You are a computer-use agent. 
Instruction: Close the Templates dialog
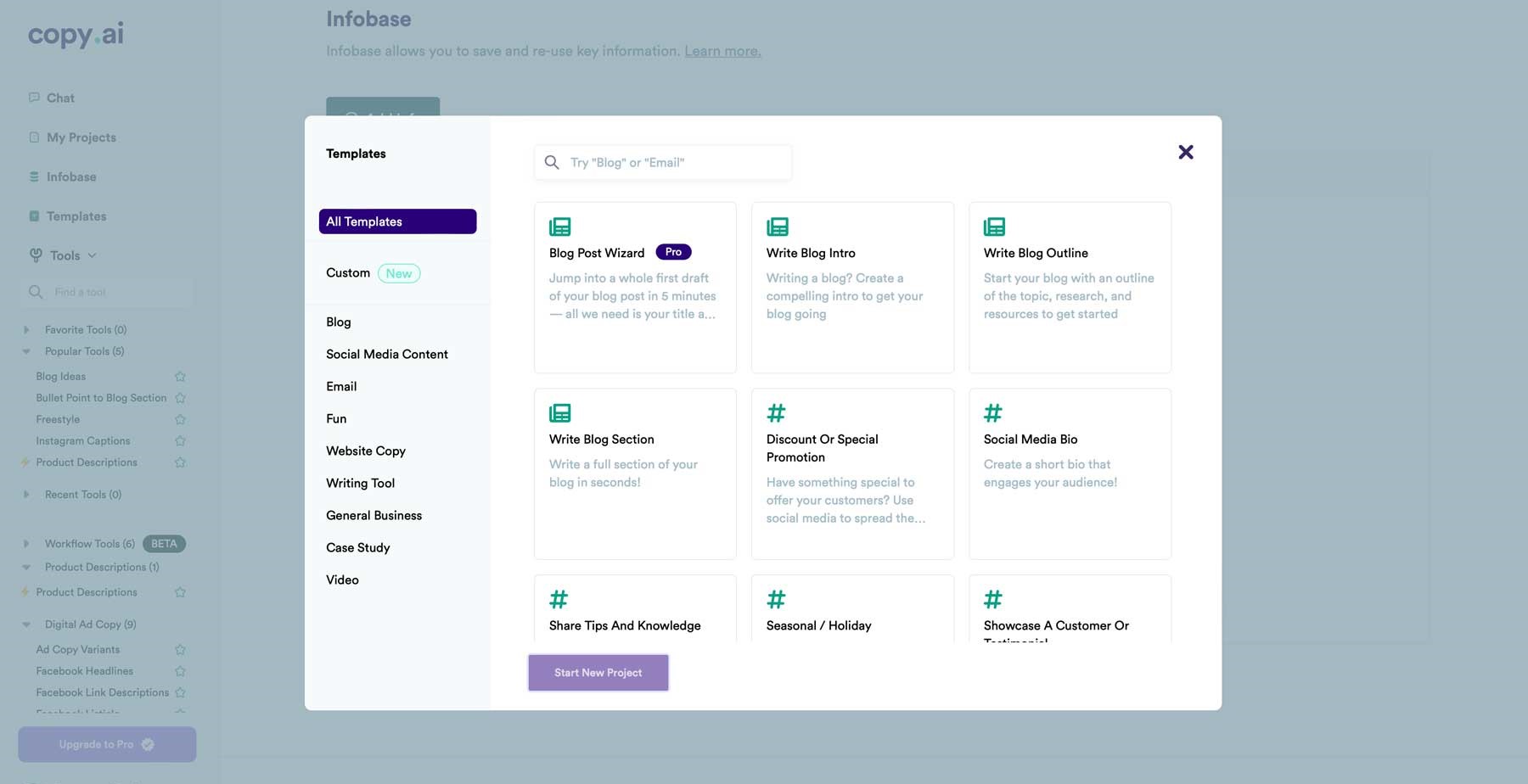(1185, 152)
